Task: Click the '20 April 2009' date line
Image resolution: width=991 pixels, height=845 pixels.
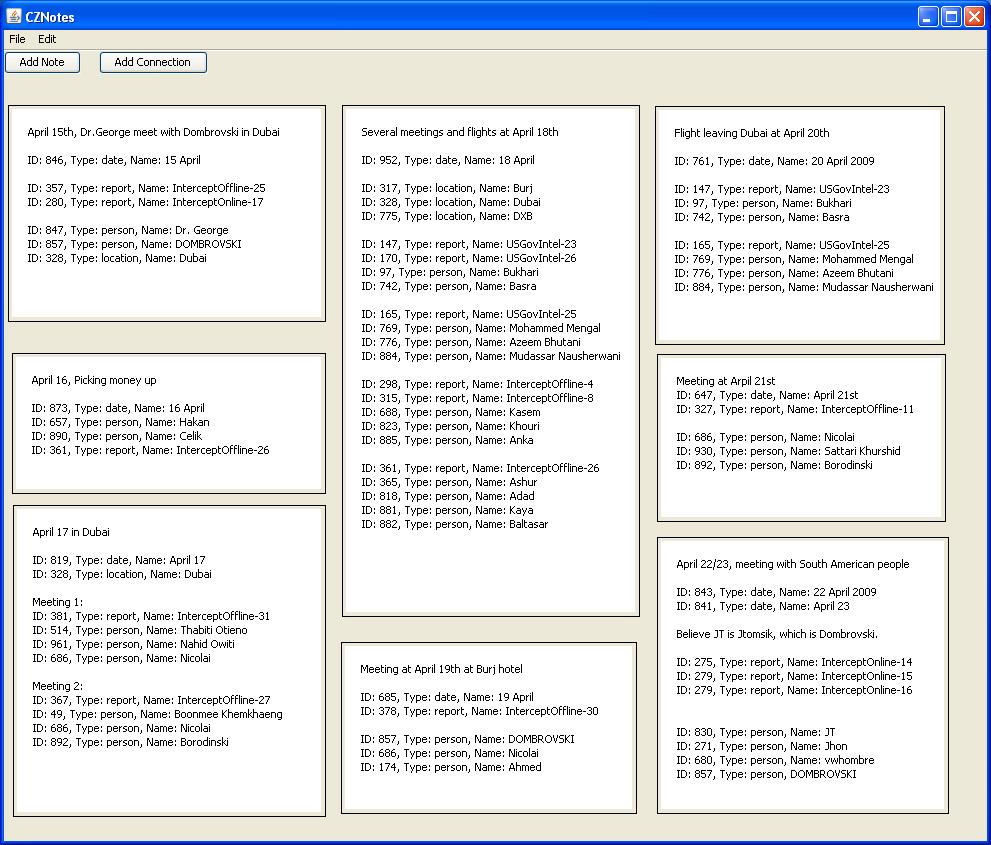Action: pos(774,161)
